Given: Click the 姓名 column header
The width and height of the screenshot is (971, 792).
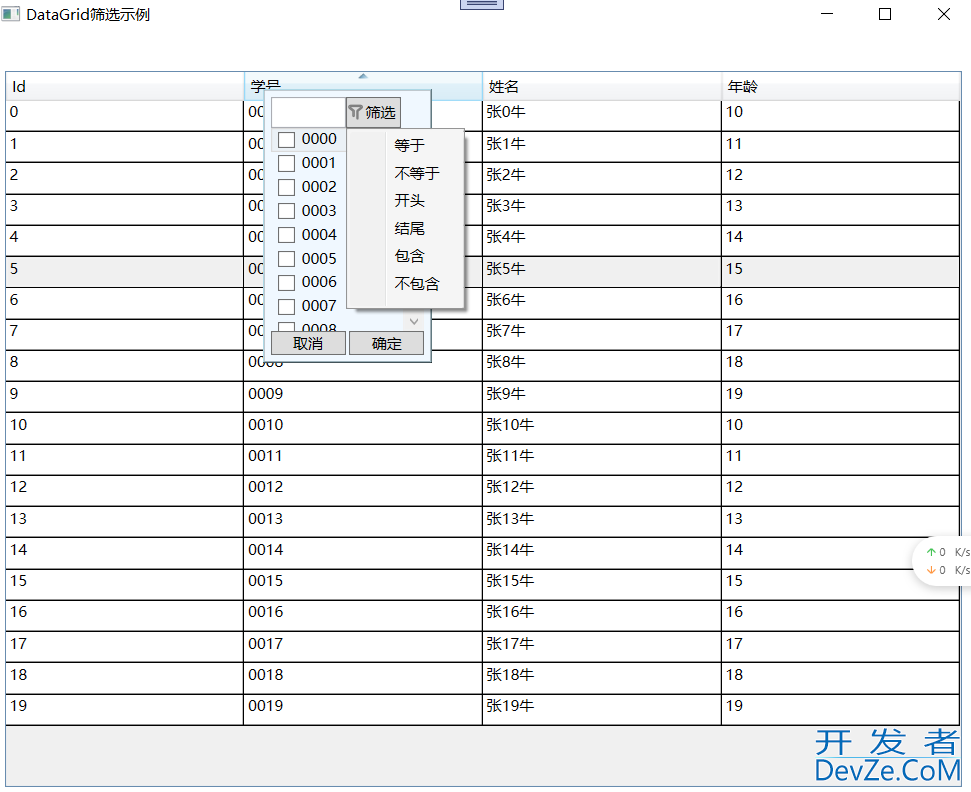Looking at the screenshot, I should (602, 87).
